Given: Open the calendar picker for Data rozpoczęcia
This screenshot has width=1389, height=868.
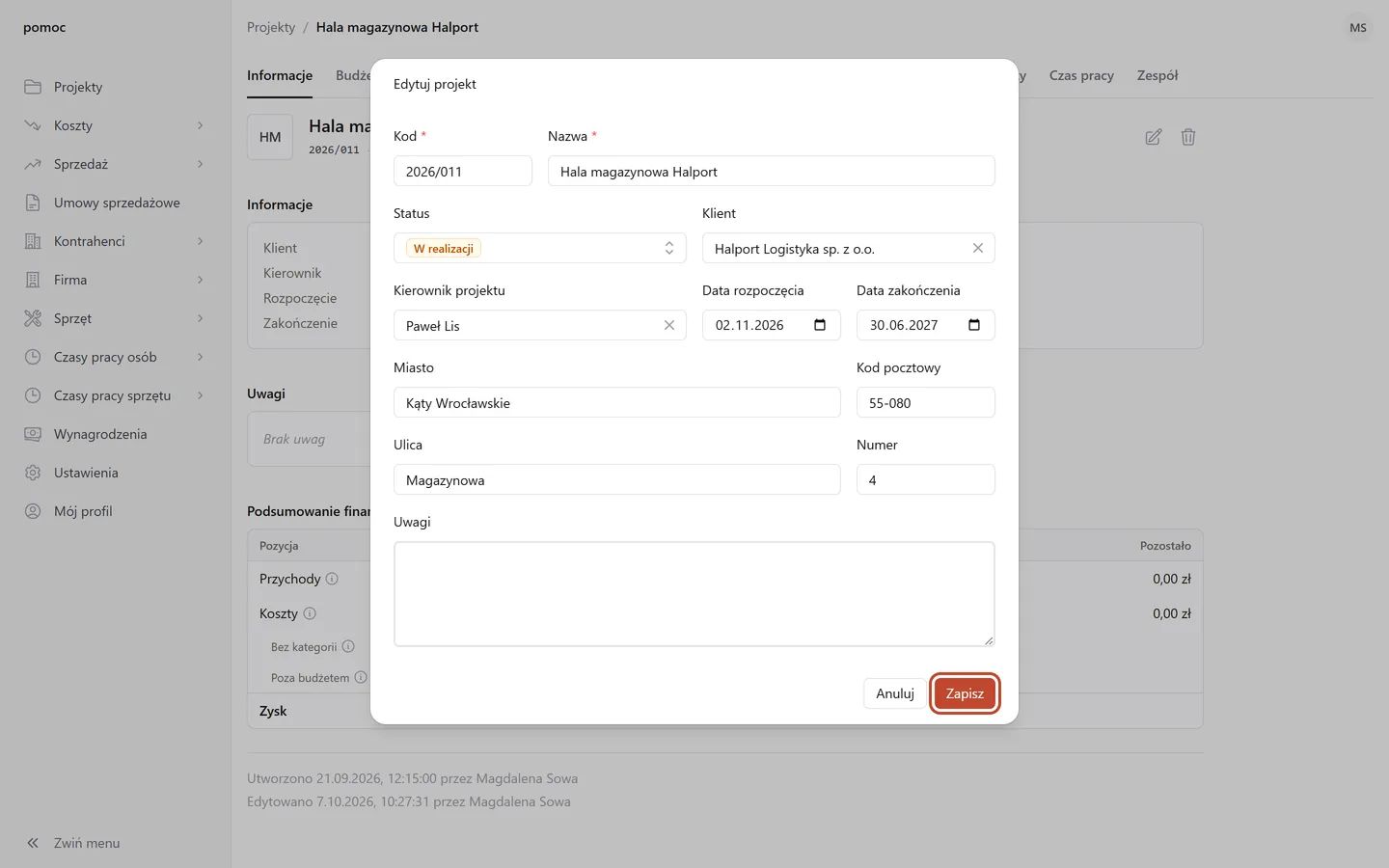Looking at the screenshot, I should (820, 325).
